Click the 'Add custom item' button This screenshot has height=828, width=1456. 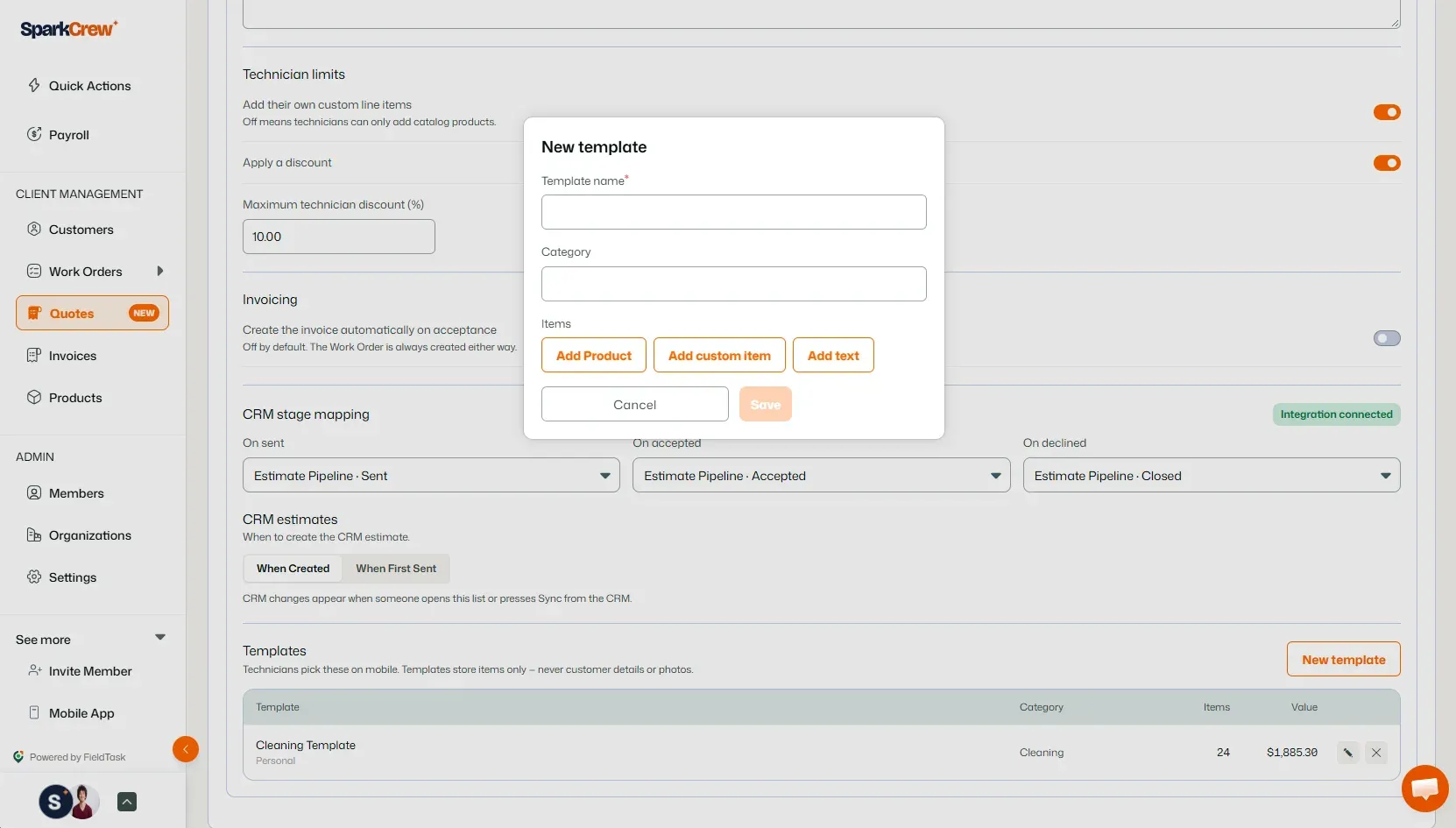click(x=719, y=355)
